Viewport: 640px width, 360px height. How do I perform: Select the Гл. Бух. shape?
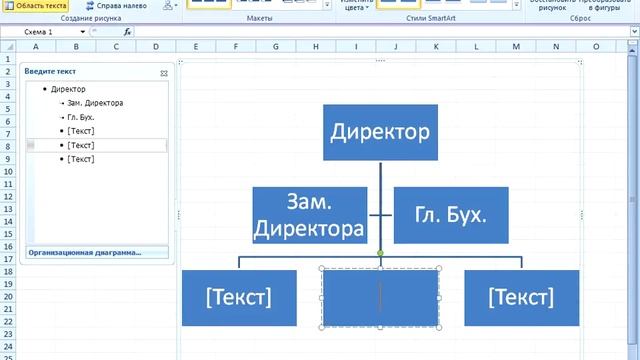coord(451,215)
